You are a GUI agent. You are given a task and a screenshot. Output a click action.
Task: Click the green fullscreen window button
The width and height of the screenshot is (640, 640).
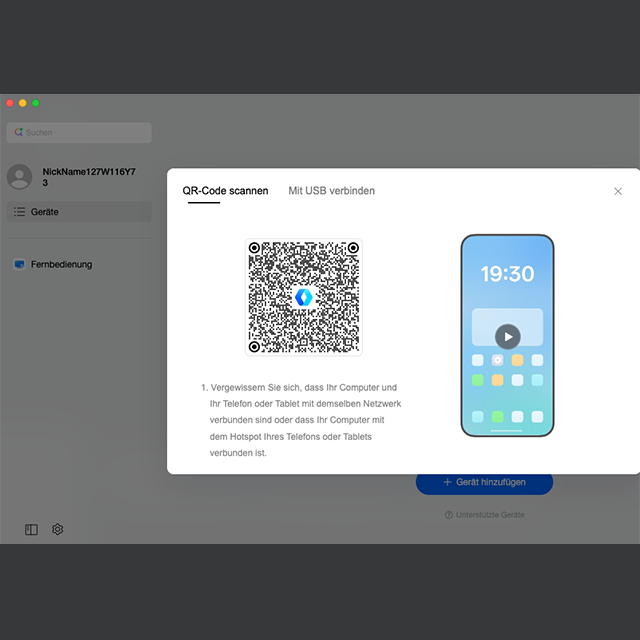click(x=36, y=103)
